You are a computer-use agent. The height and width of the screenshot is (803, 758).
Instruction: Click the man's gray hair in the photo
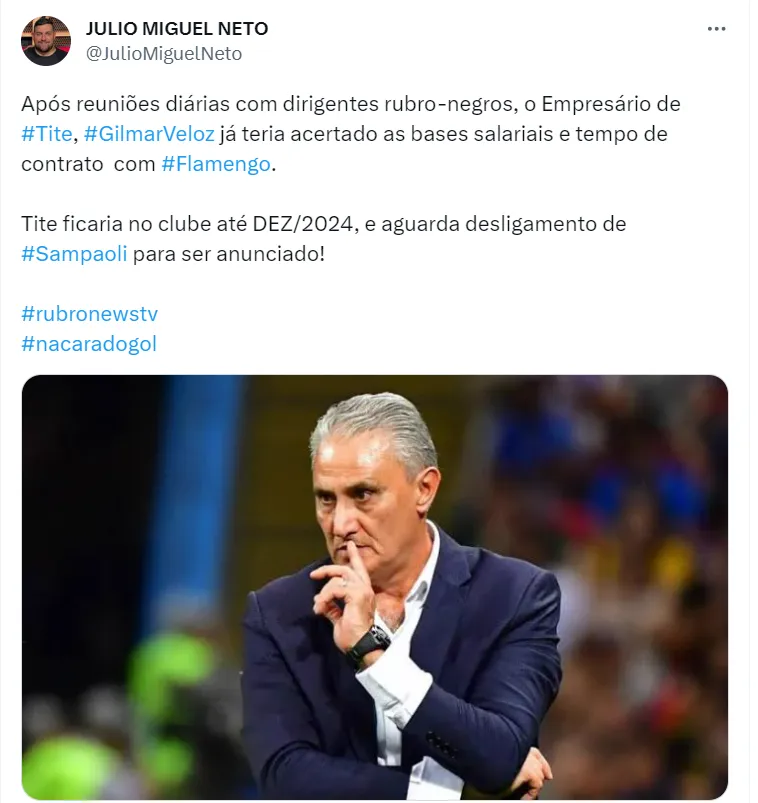tap(376, 425)
